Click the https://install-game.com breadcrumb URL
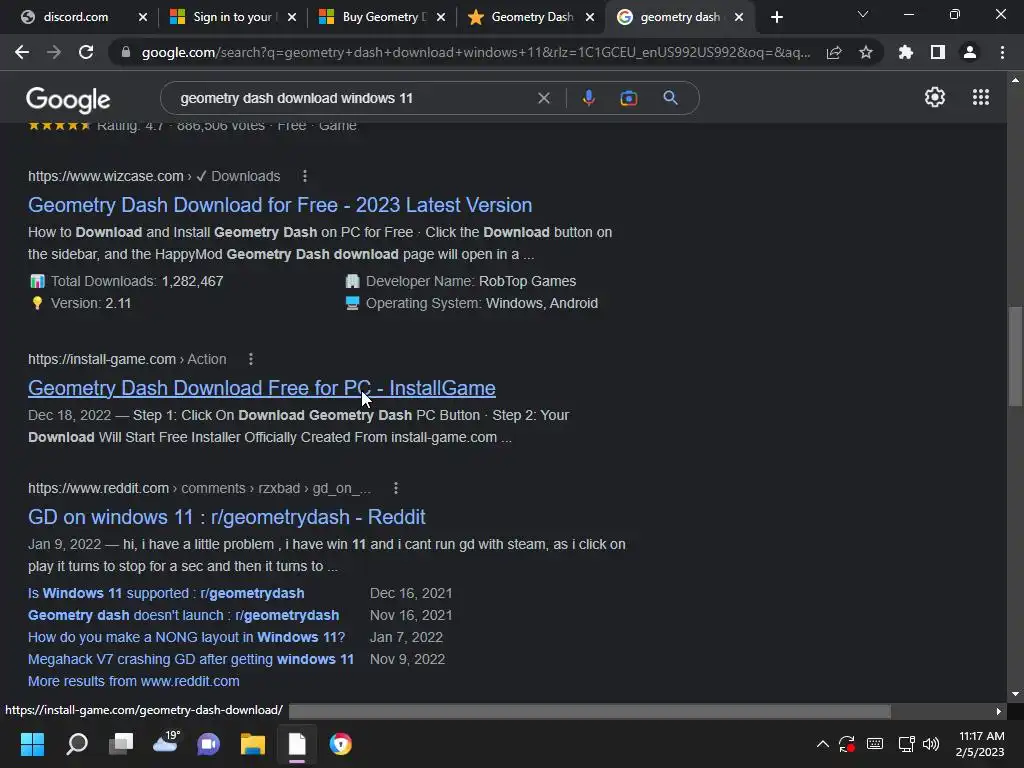 (x=102, y=359)
